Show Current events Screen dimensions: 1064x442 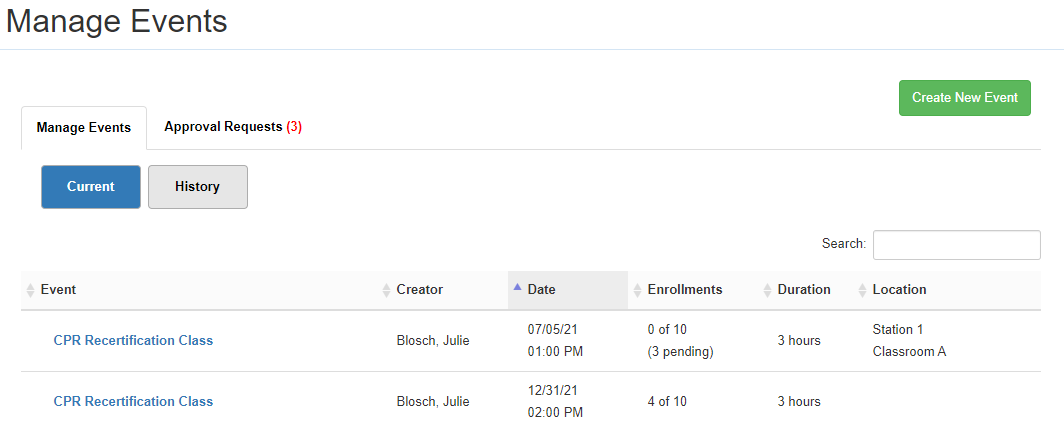point(91,187)
